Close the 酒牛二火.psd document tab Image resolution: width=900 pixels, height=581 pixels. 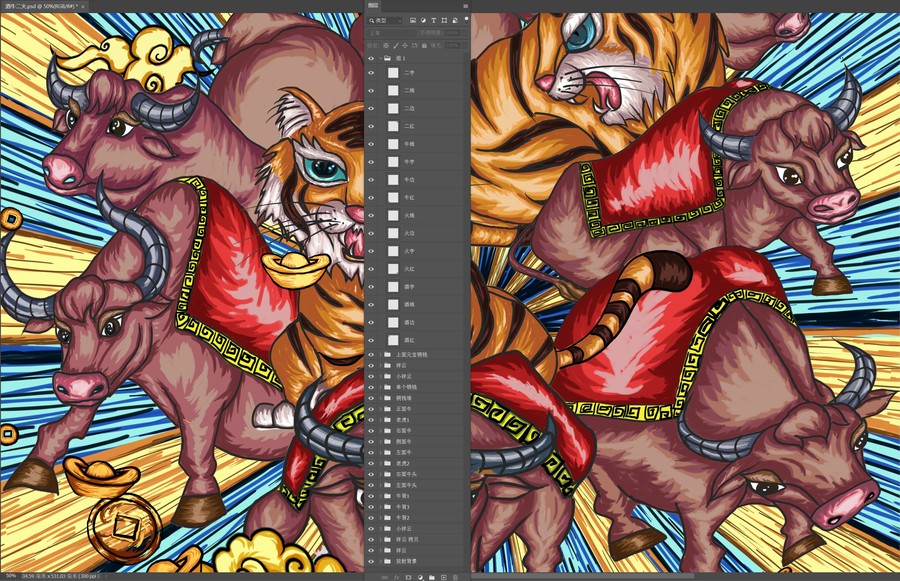pyautogui.click(x=83, y=6)
